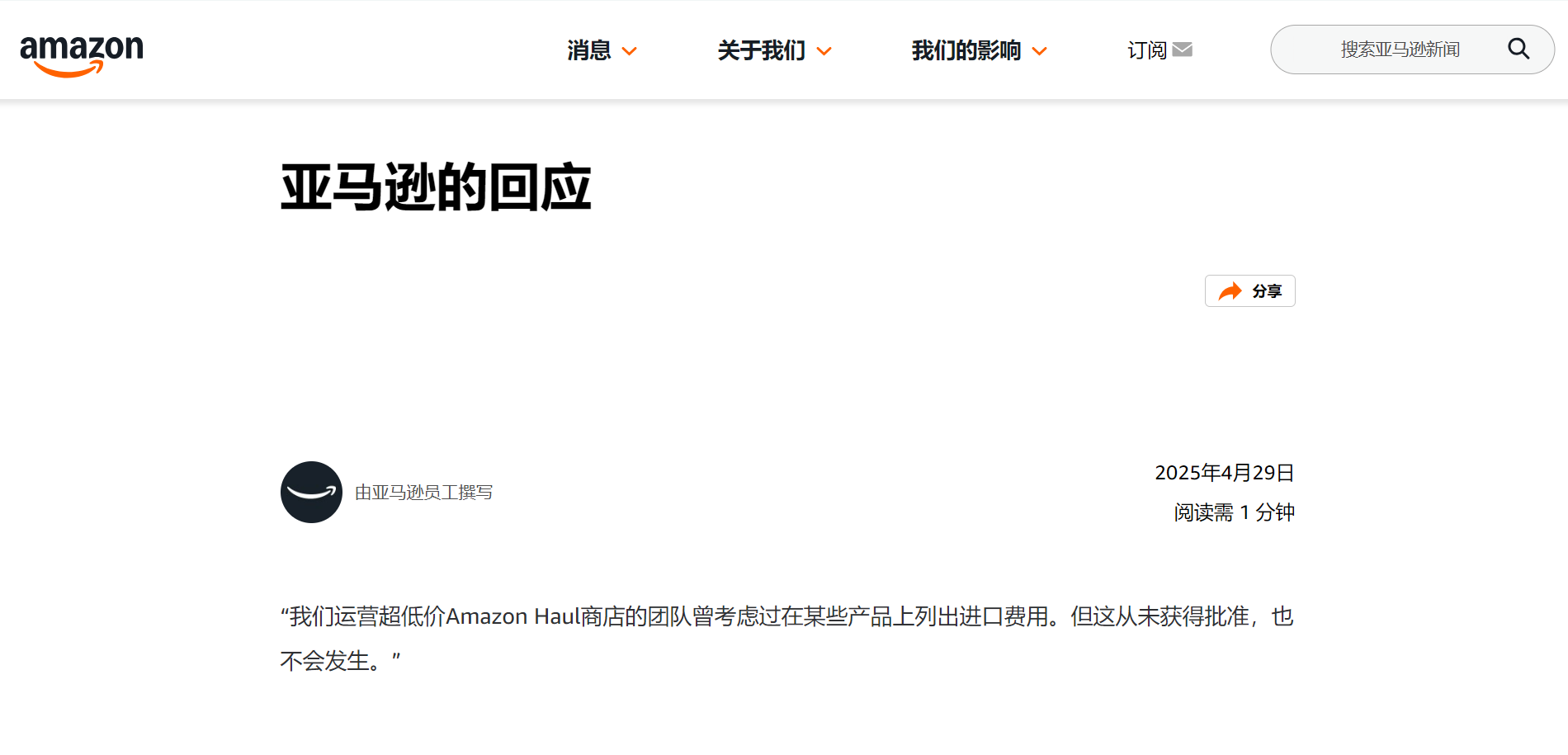Click the Amazon smile author avatar
1568x755 pixels.
[311, 492]
